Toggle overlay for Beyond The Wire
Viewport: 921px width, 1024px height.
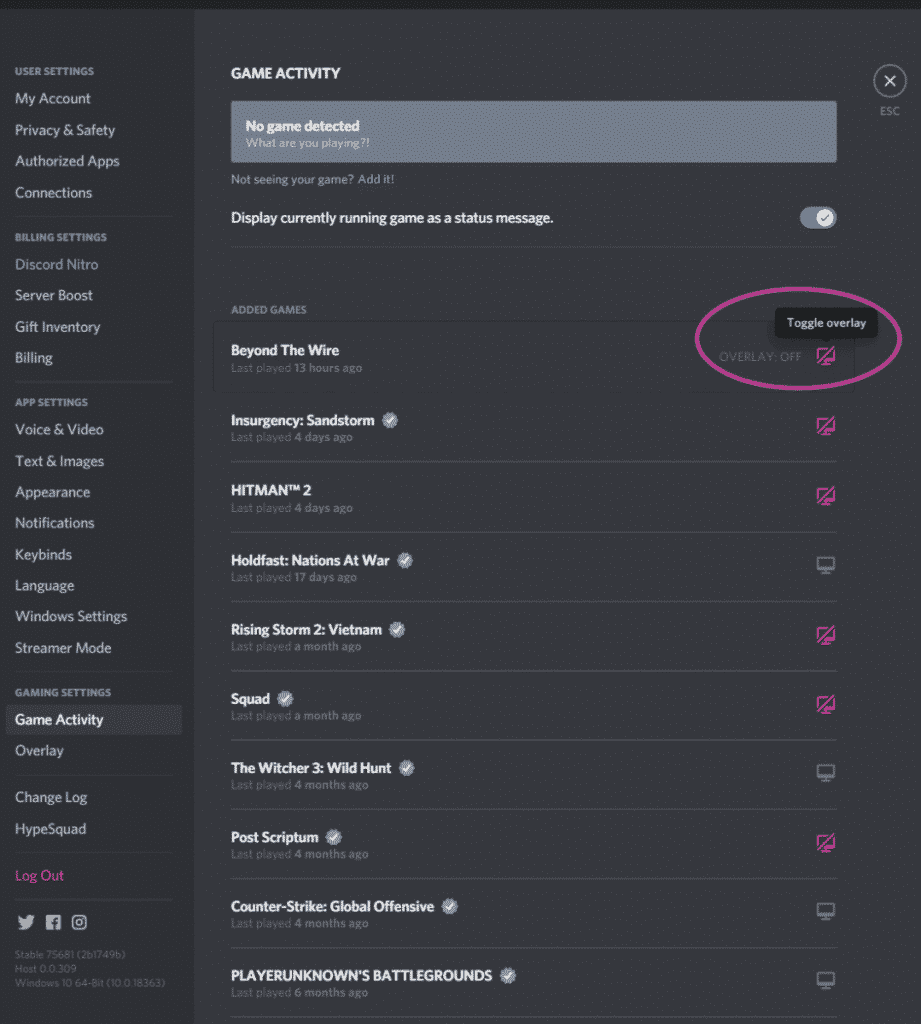(825, 357)
